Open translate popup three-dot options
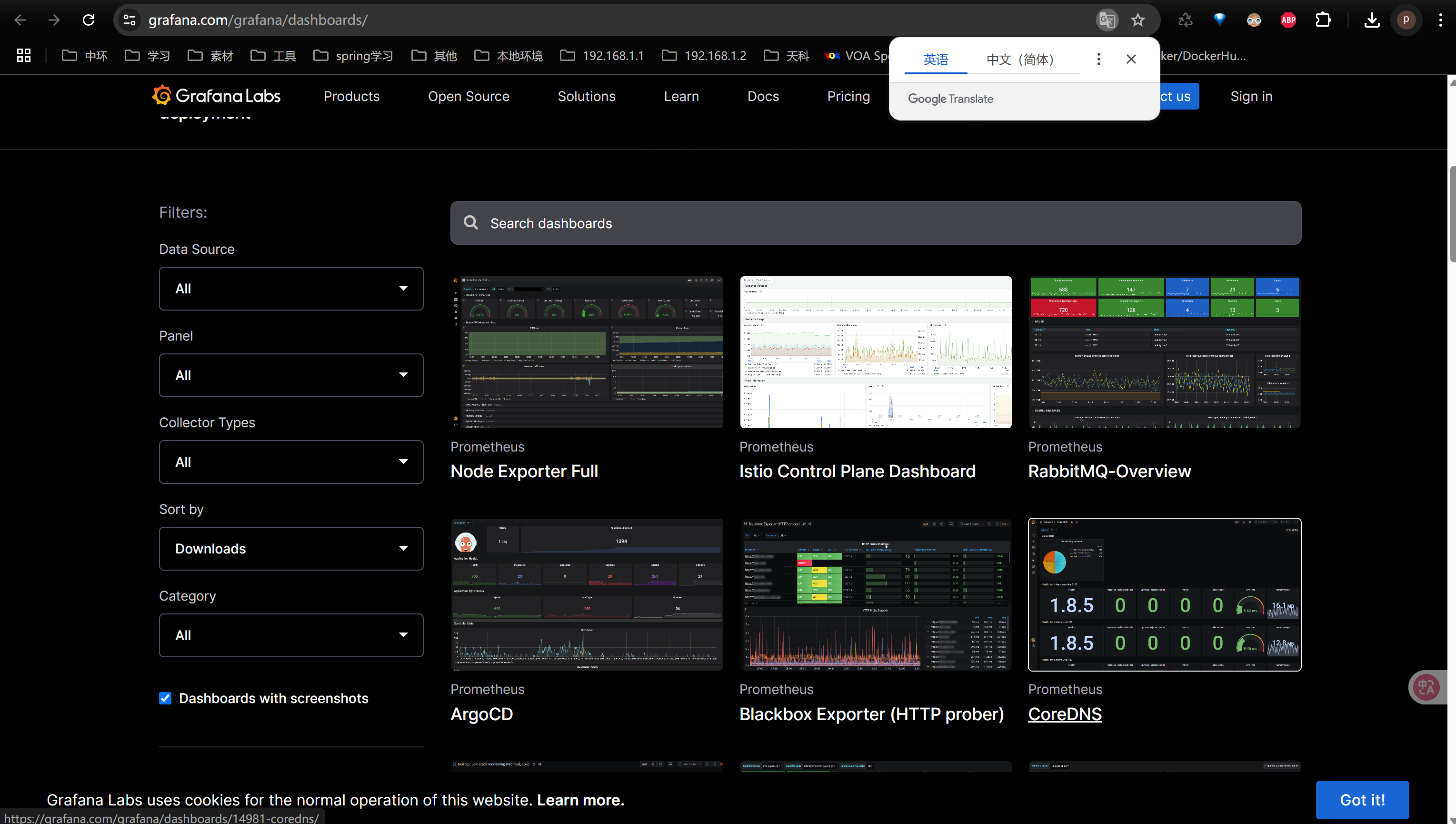The height and width of the screenshot is (824, 1456). pos(1098,60)
